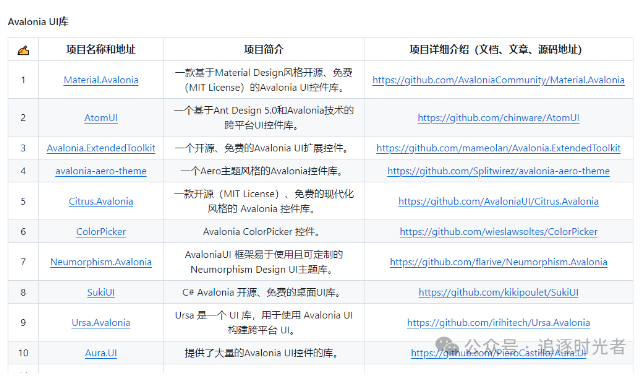Screen dimensions: 644x383
Task: Visit the mameolan/Avalonia.ExtendedToolkit GitHub URL
Action: [498, 148]
